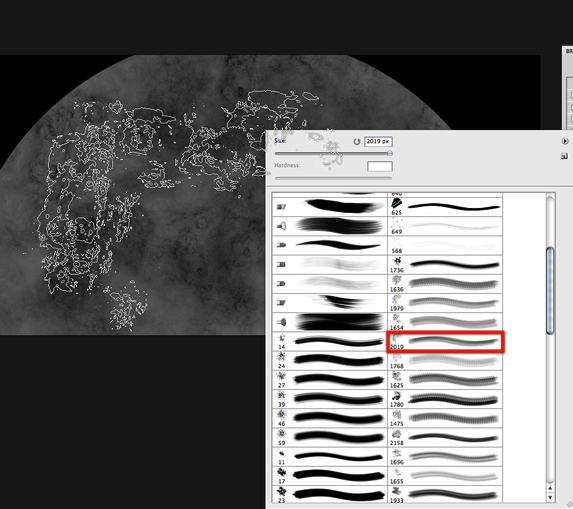Click the create new brush preset icon

pyautogui.click(x=564, y=156)
